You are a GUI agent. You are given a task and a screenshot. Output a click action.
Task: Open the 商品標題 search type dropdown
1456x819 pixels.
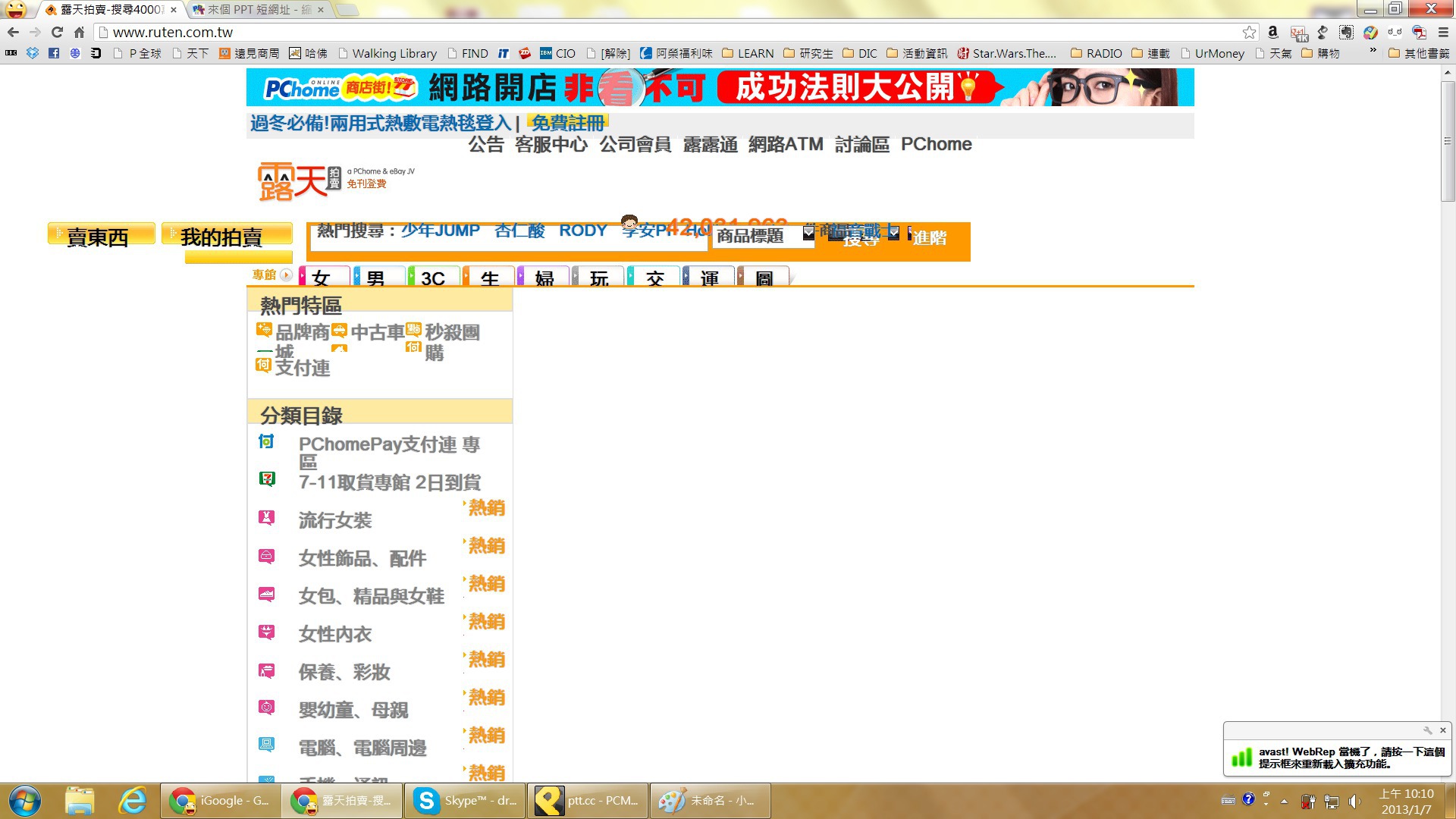pyautogui.click(x=763, y=236)
